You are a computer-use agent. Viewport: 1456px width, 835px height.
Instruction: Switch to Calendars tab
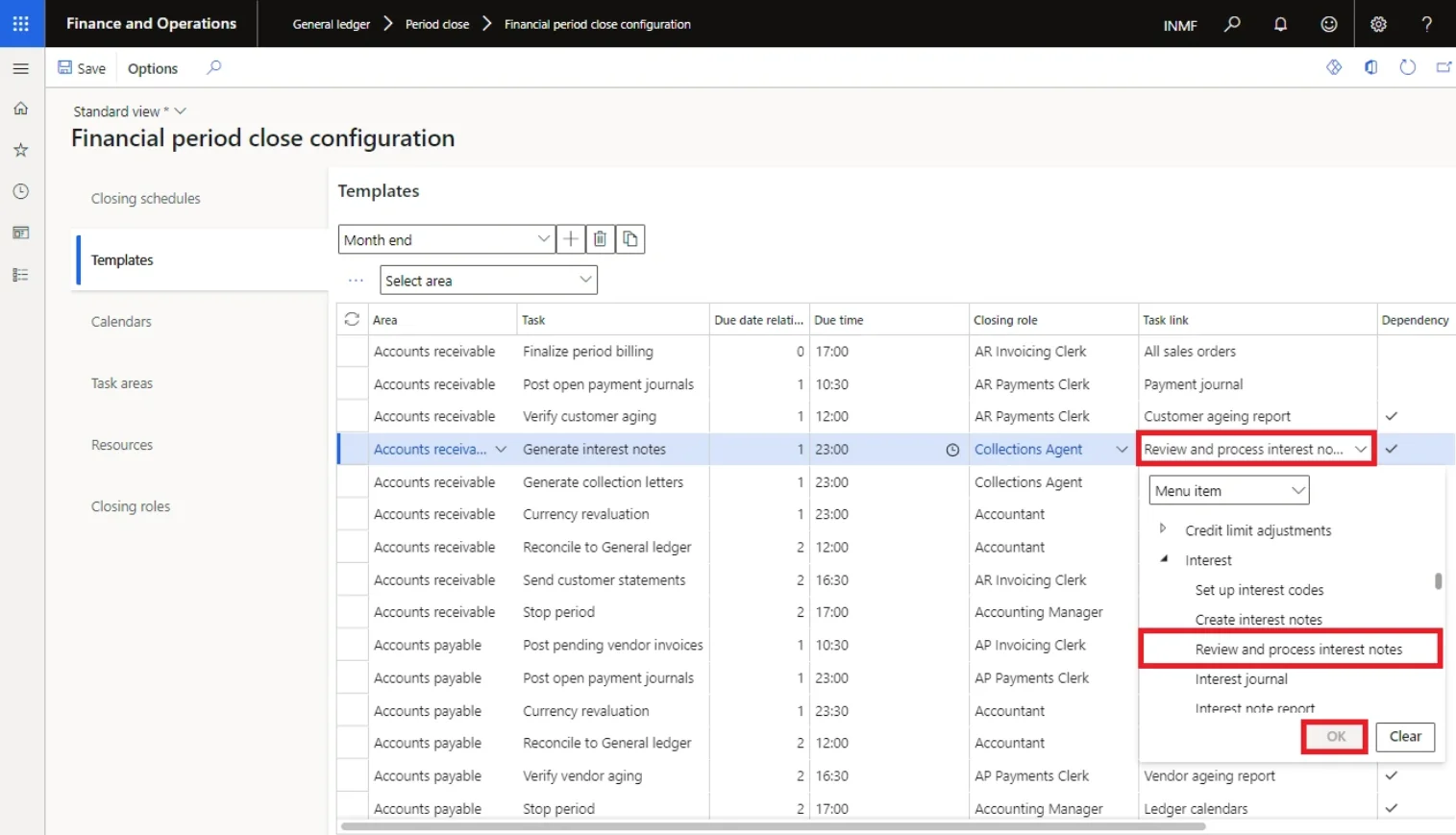tap(121, 321)
